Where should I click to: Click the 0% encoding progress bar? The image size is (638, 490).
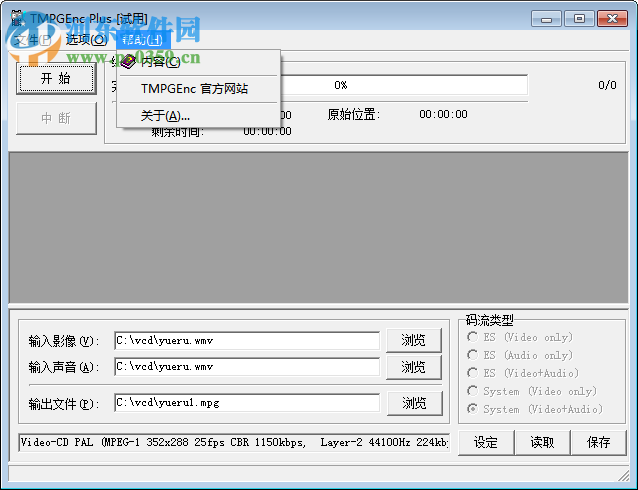pos(405,85)
